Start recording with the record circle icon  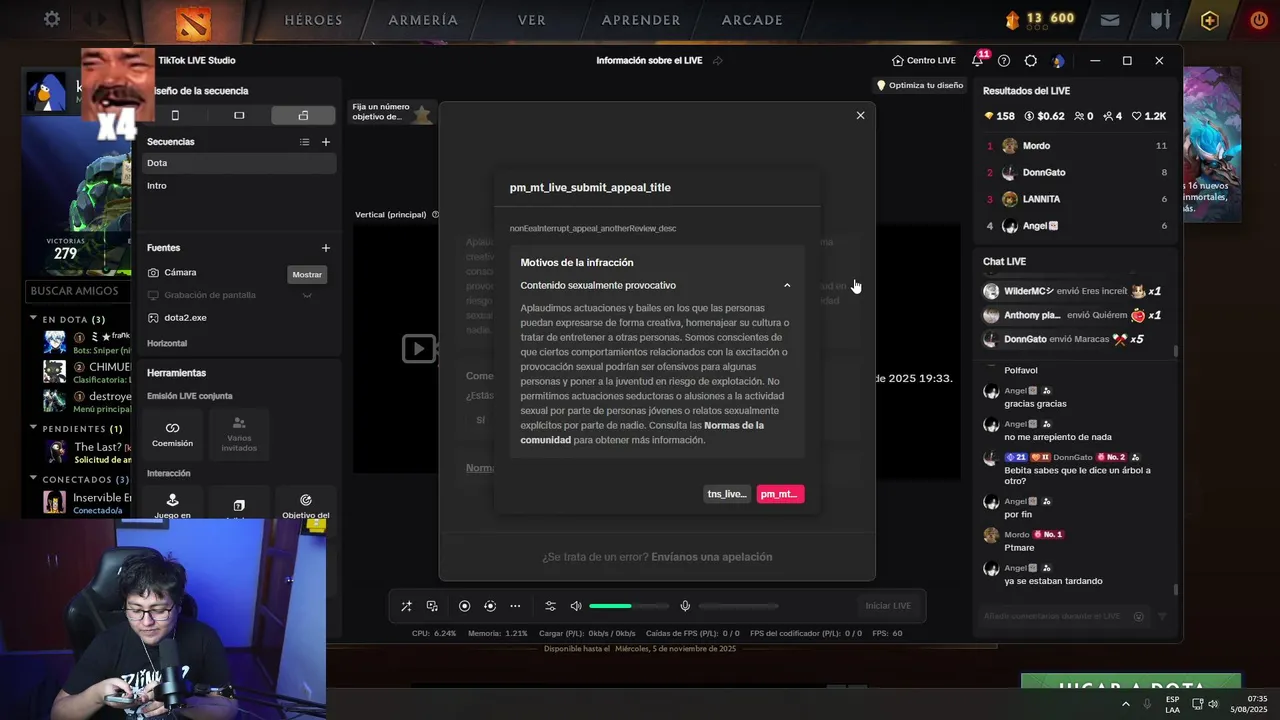click(x=464, y=606)
